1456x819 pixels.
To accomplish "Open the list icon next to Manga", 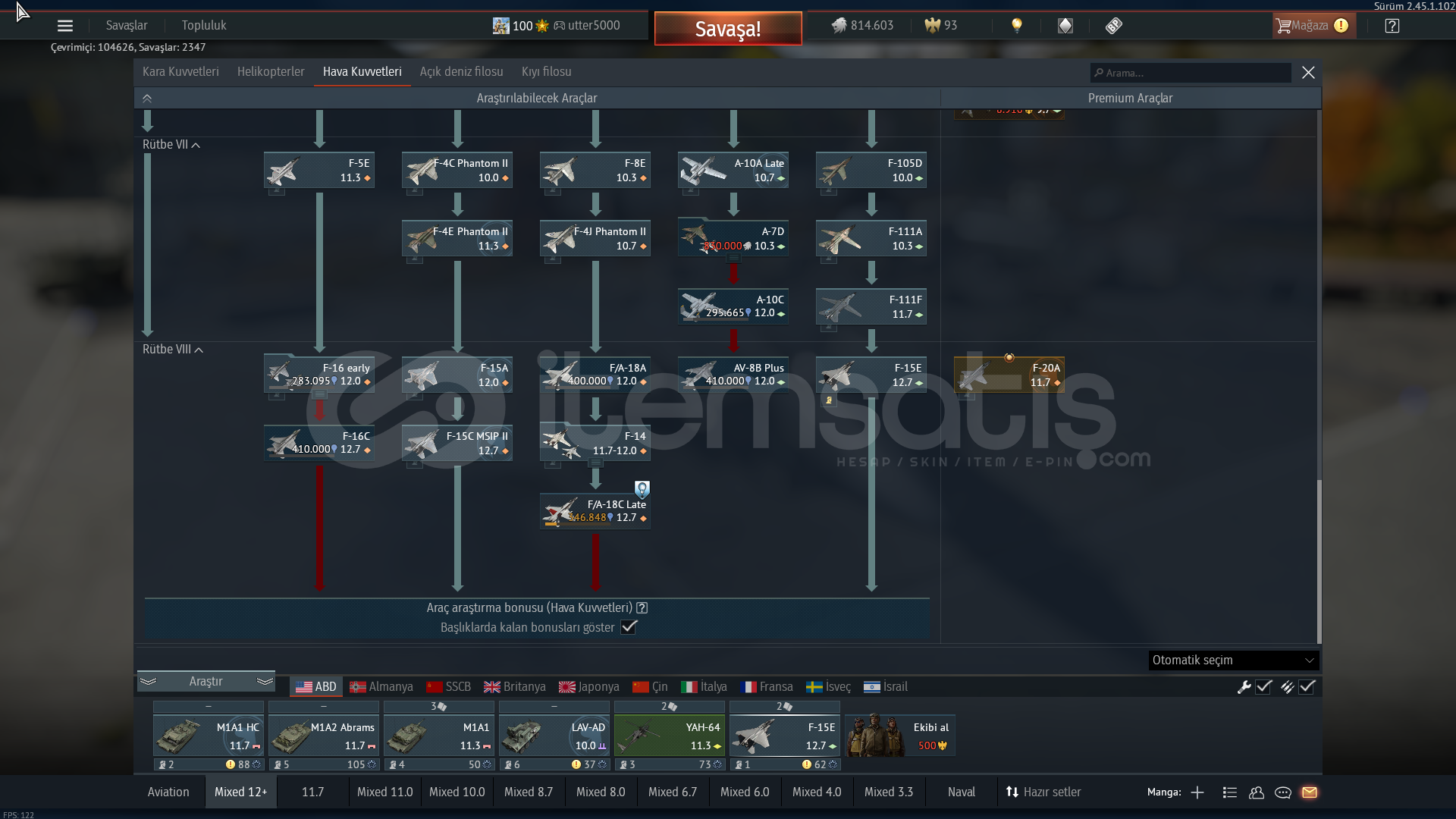I will [x=1230, y=792].
